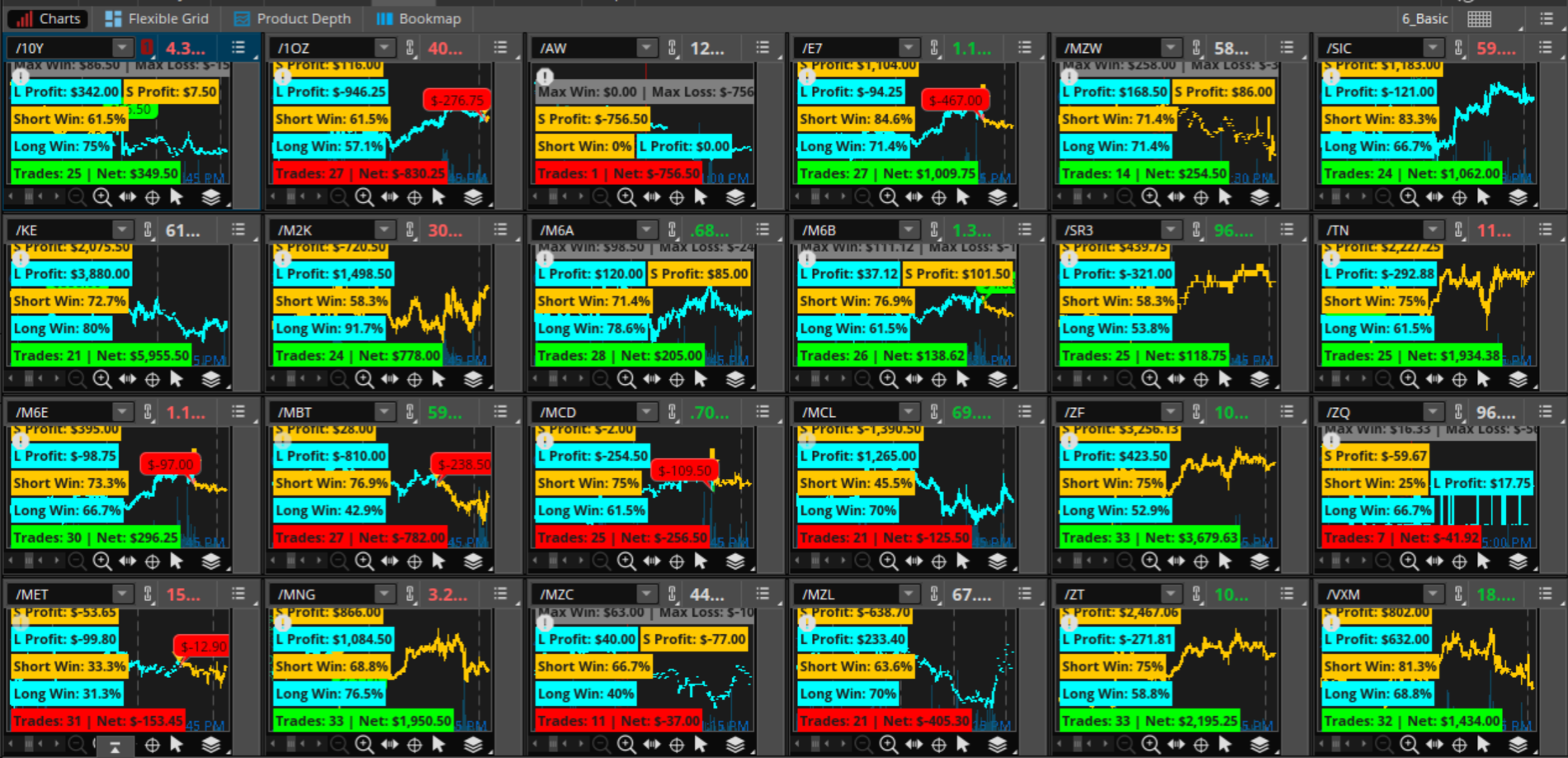
Task: Expand the /ZQ symbol dropdown
Action: pos(1433,411)
